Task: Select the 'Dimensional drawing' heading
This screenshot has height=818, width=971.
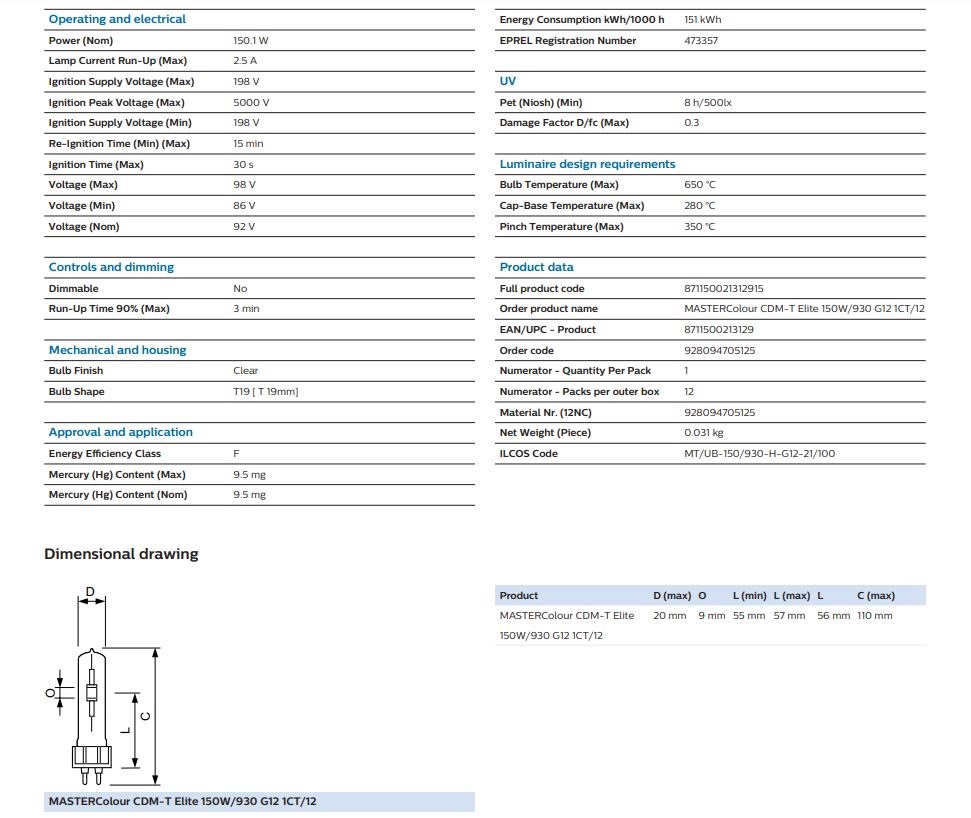Action: [121, 554]
